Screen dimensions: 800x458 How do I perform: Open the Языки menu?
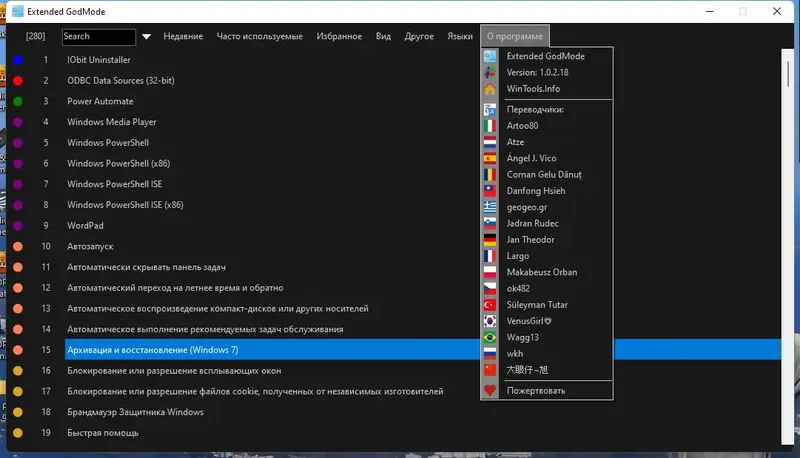(460, 36)
